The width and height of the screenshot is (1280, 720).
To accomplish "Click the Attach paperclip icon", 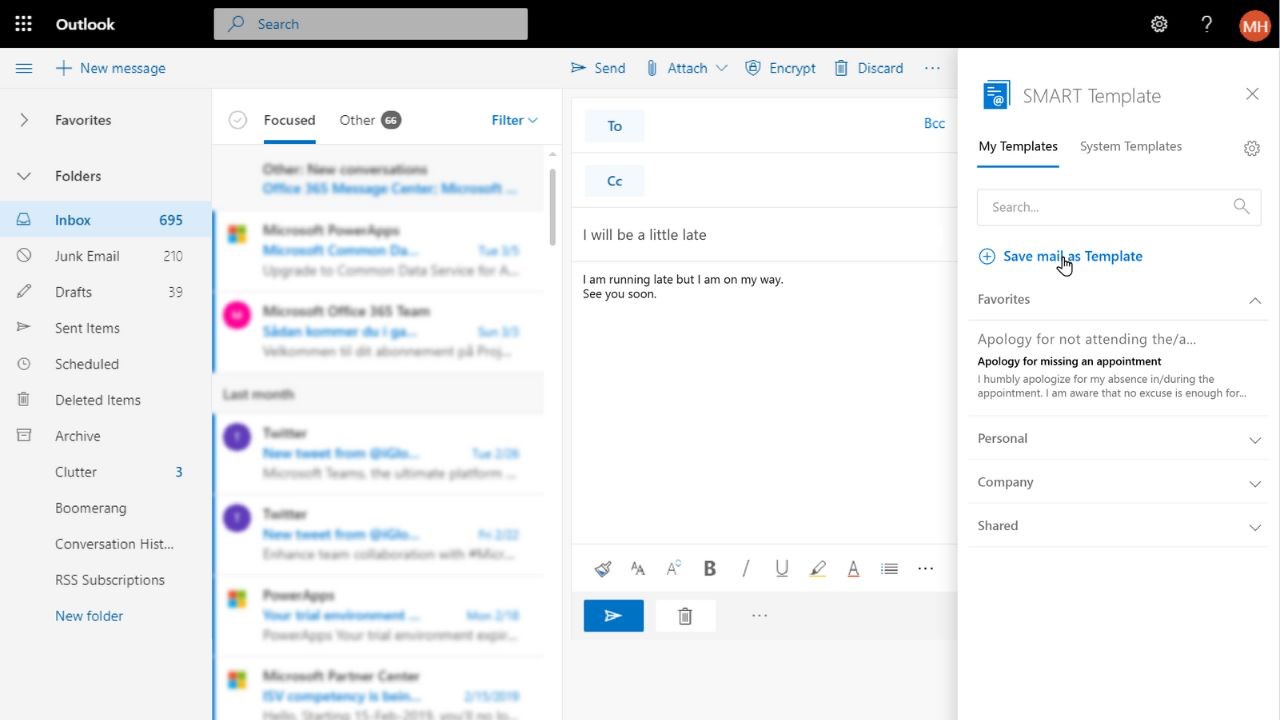I will [x=652, y=68].
